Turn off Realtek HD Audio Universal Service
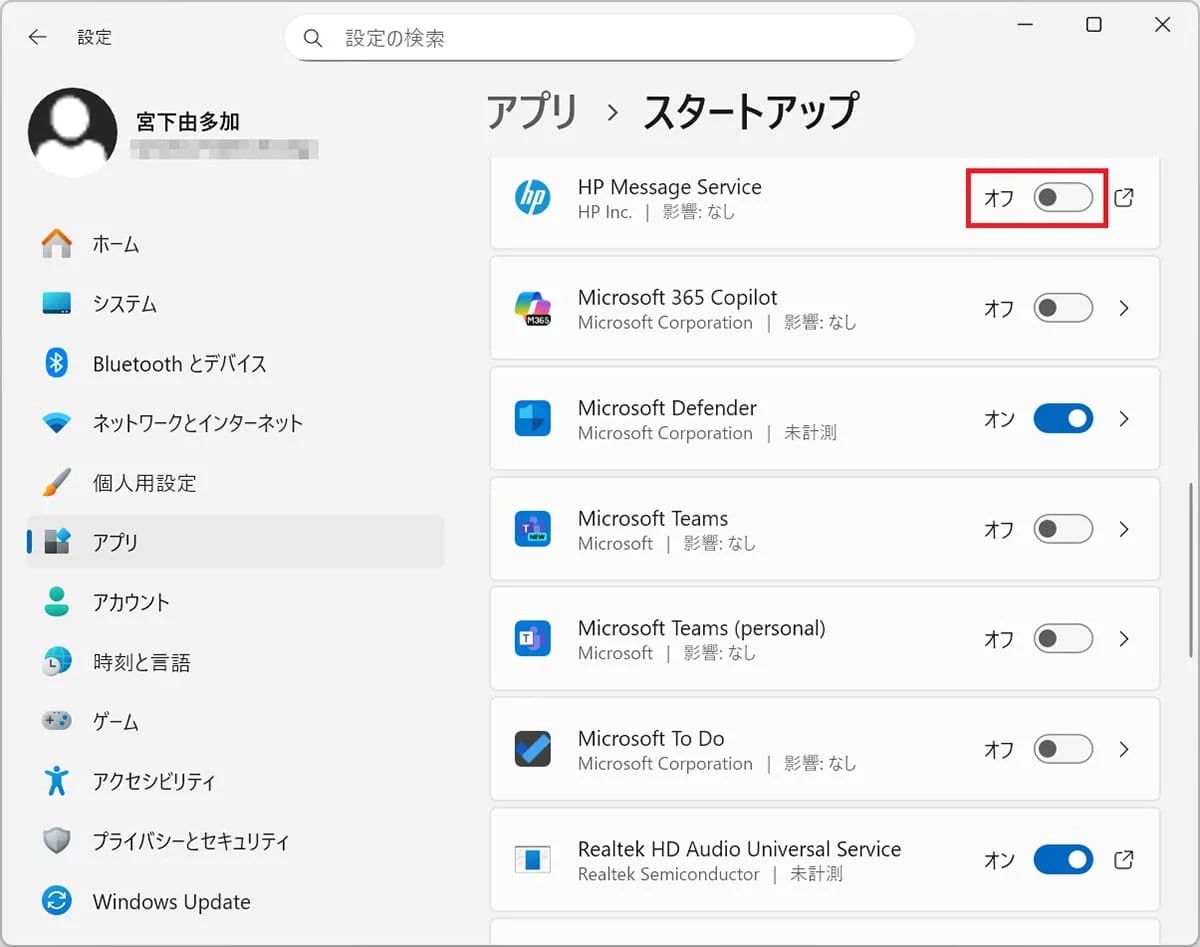Viewport: 1200px width, 947px height. [x=1063, y=860]
